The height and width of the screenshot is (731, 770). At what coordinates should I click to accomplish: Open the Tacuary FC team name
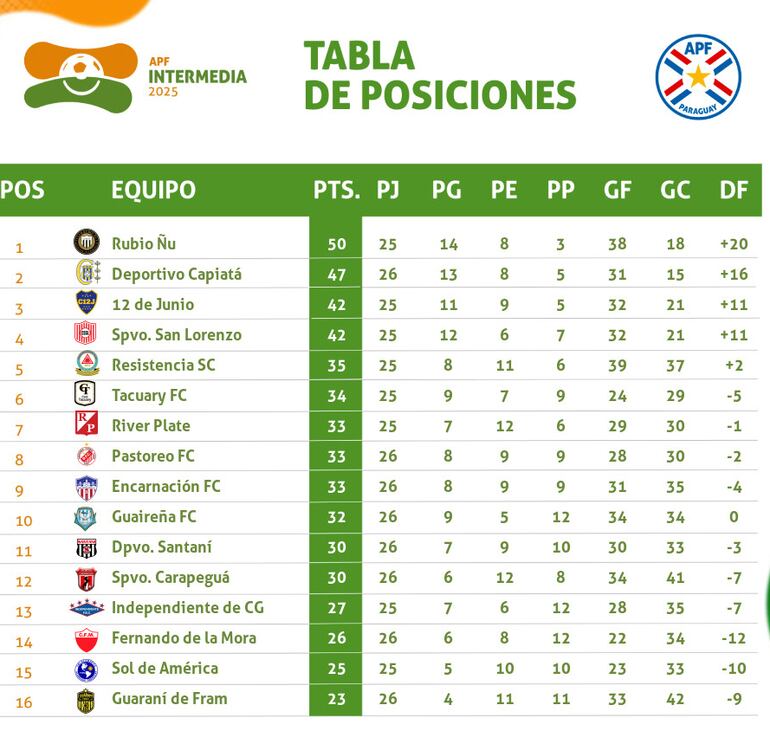149,395
